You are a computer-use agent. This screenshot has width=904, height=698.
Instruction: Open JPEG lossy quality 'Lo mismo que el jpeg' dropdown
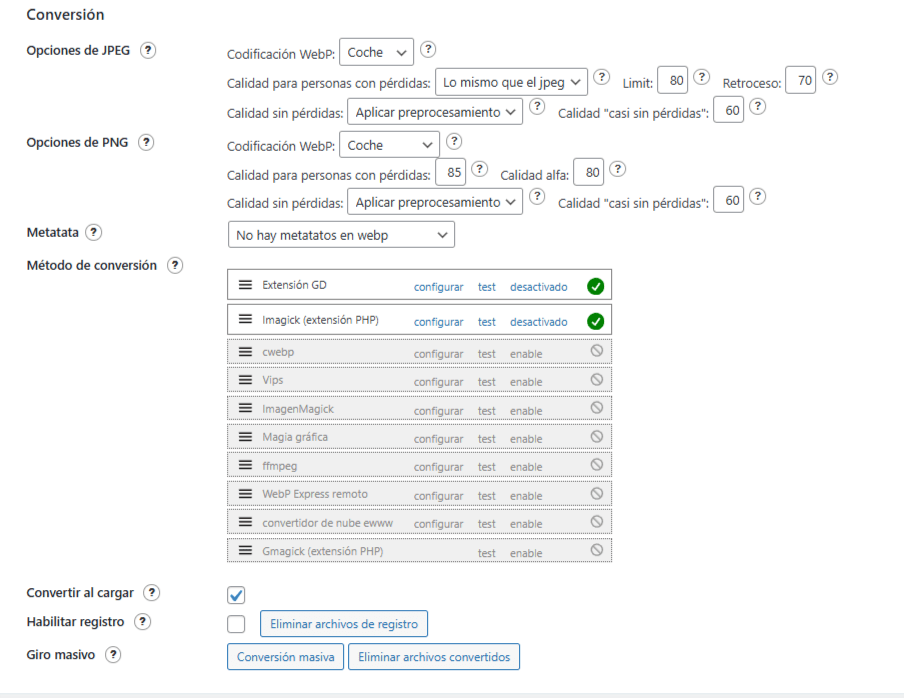511,80
